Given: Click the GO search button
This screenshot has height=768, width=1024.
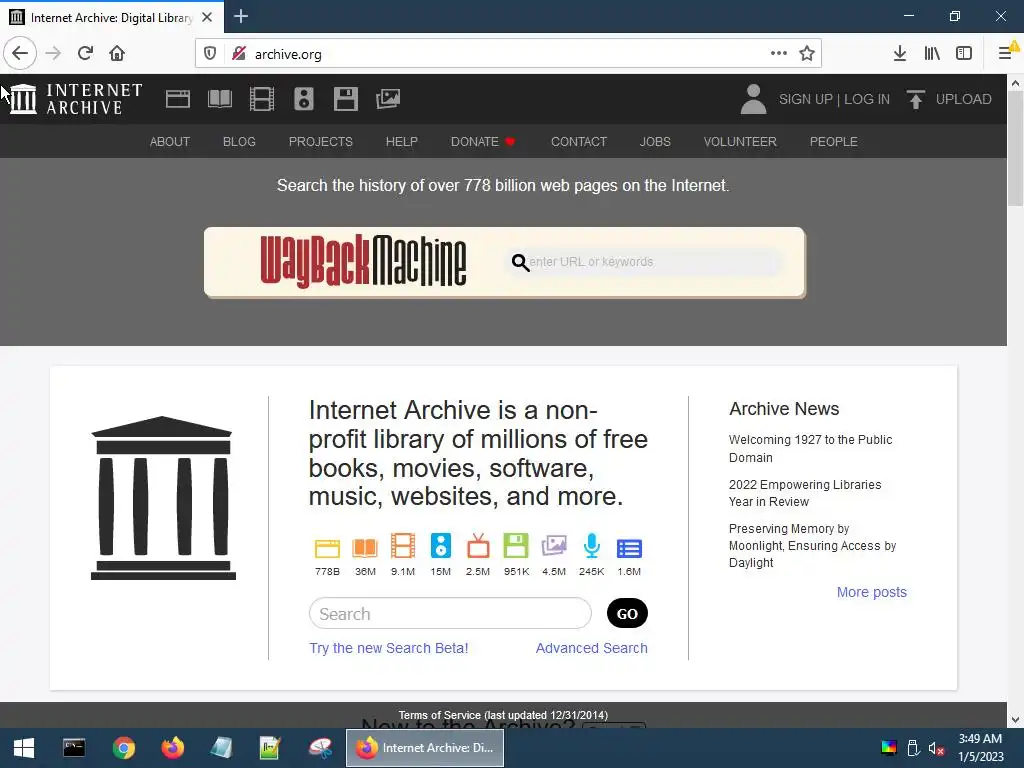Looking at the screenshot, I should [627, 613].
